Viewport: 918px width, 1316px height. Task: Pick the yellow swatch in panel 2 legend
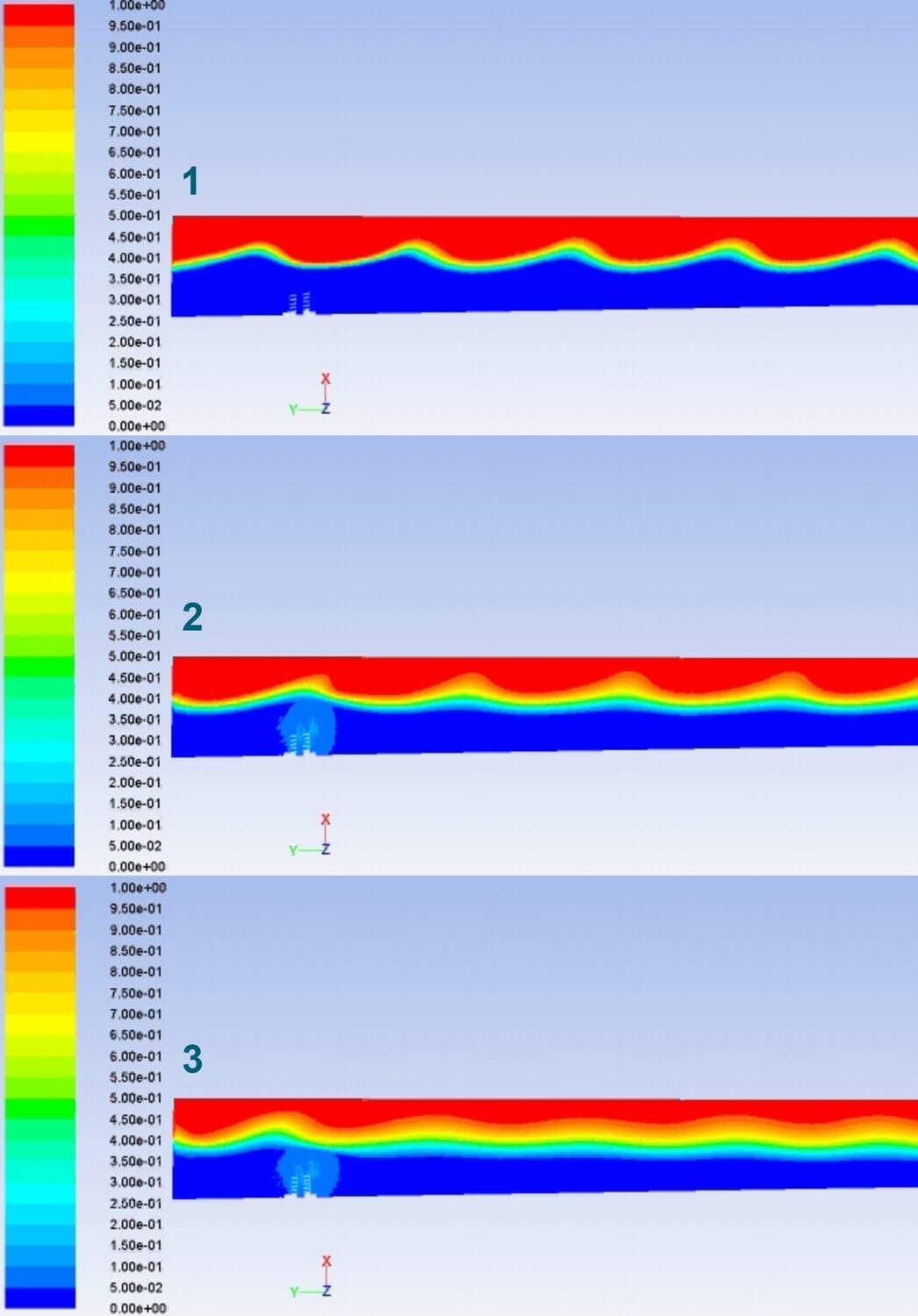click(x=39, y=583)
